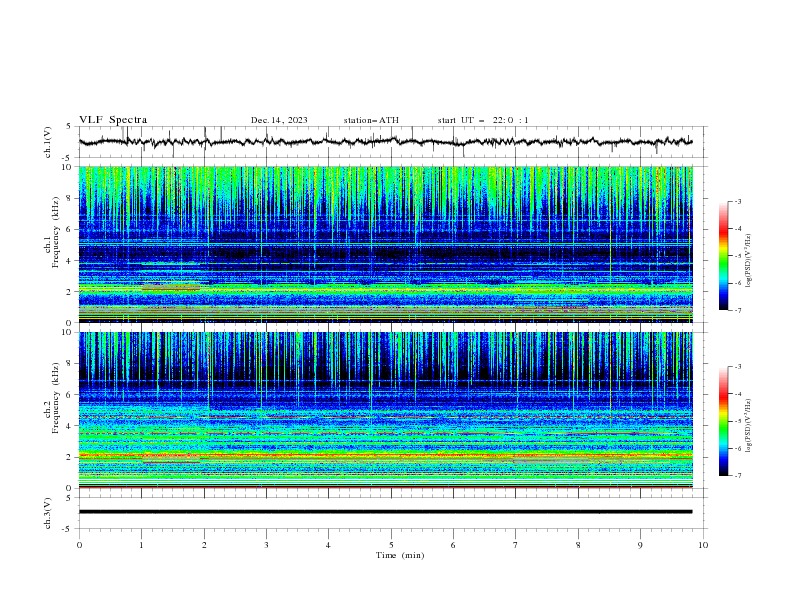Click the ch.1(V) waveform axis label
Viewport: 792px width, 612px height.
pyautogui.click(x=48, y=142)
